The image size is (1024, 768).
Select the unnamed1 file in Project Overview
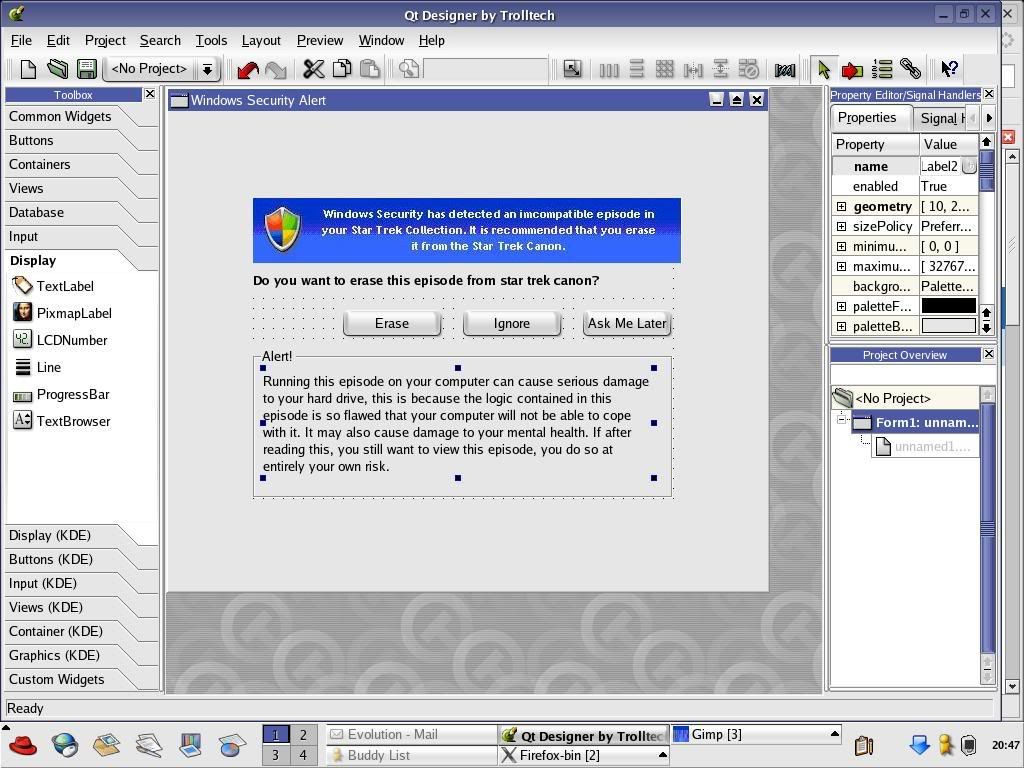925,447
